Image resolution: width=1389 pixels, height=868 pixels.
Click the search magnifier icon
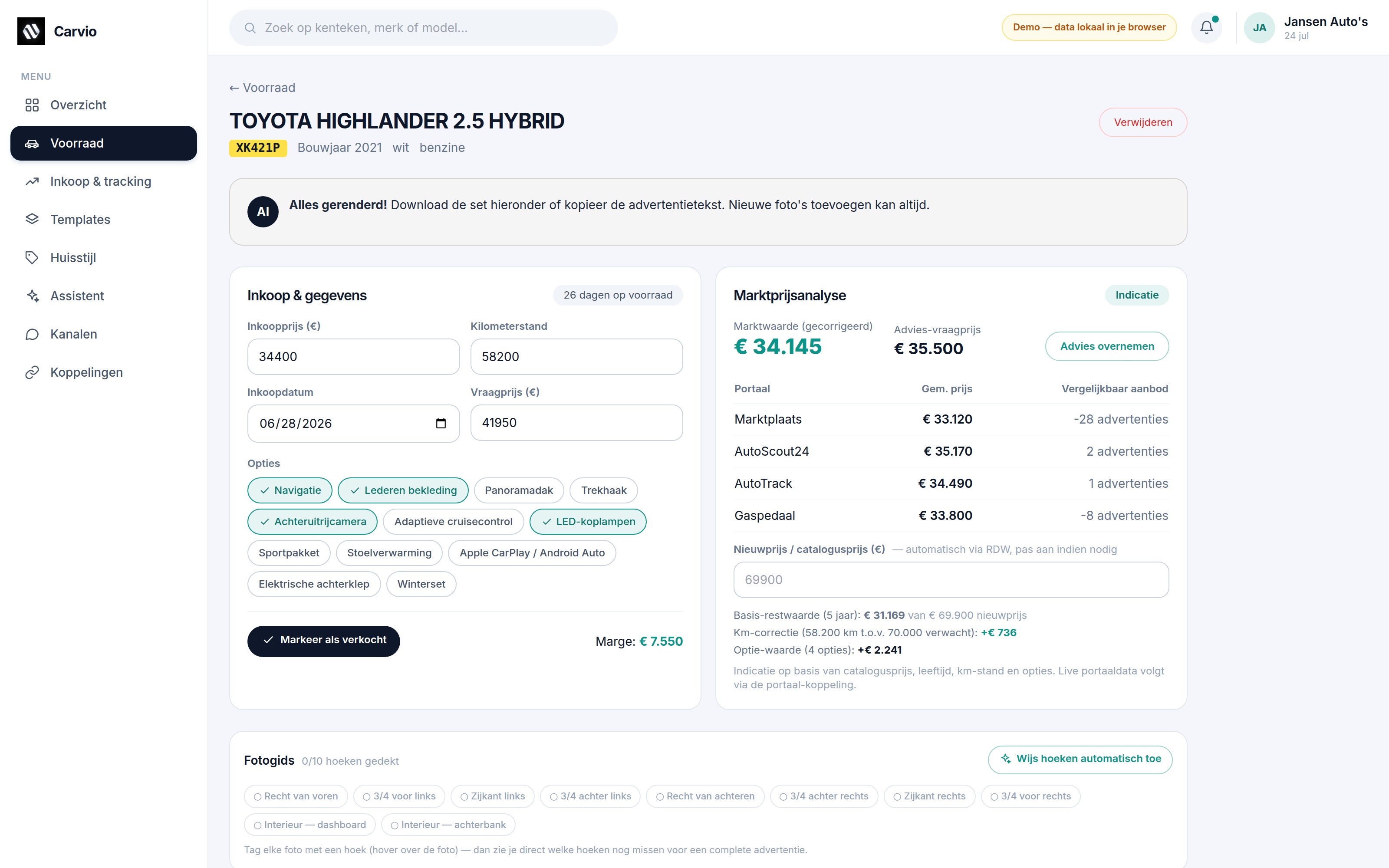click(250, 27)
